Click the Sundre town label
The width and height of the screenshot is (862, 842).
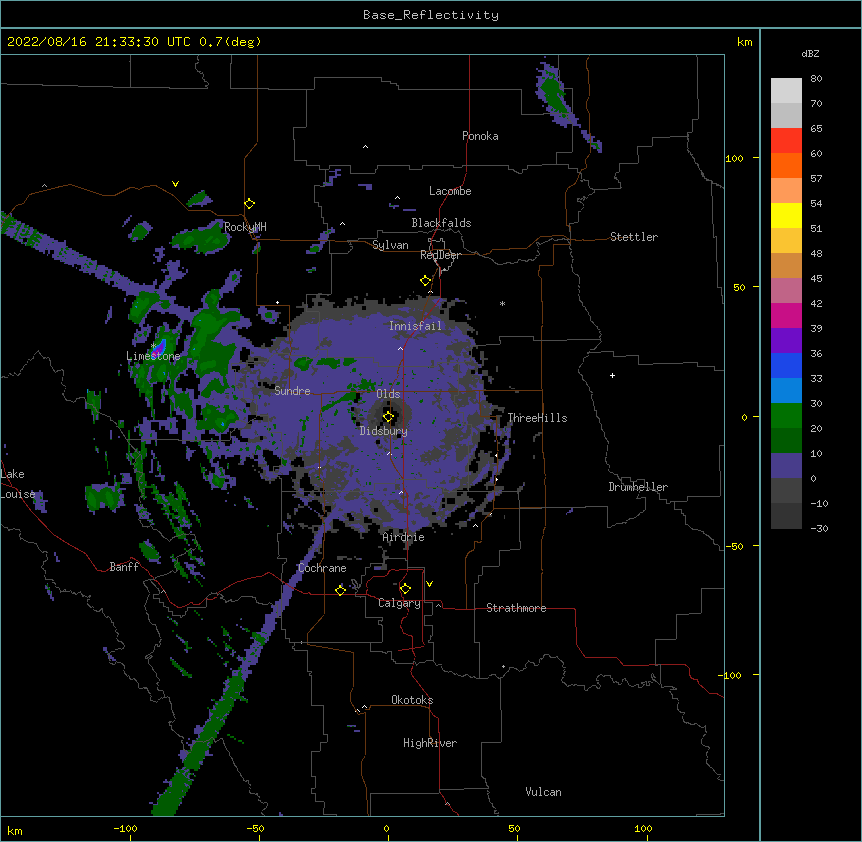coord(292,391)
